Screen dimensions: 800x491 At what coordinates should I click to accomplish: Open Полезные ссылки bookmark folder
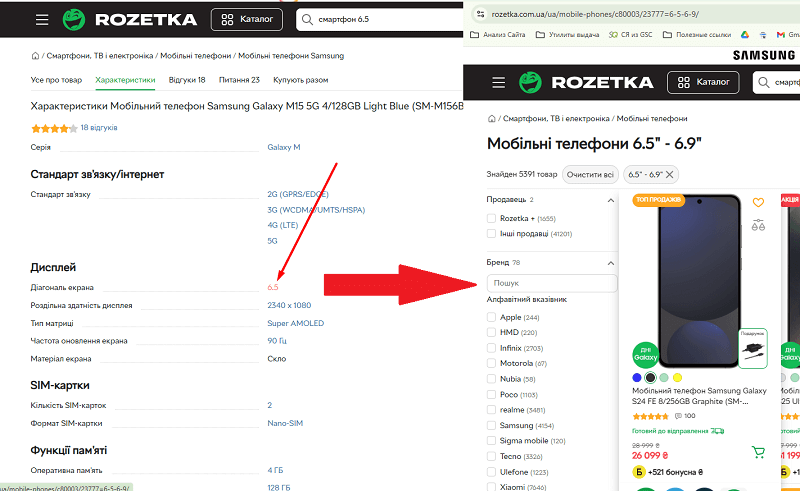tap(697, 35)
